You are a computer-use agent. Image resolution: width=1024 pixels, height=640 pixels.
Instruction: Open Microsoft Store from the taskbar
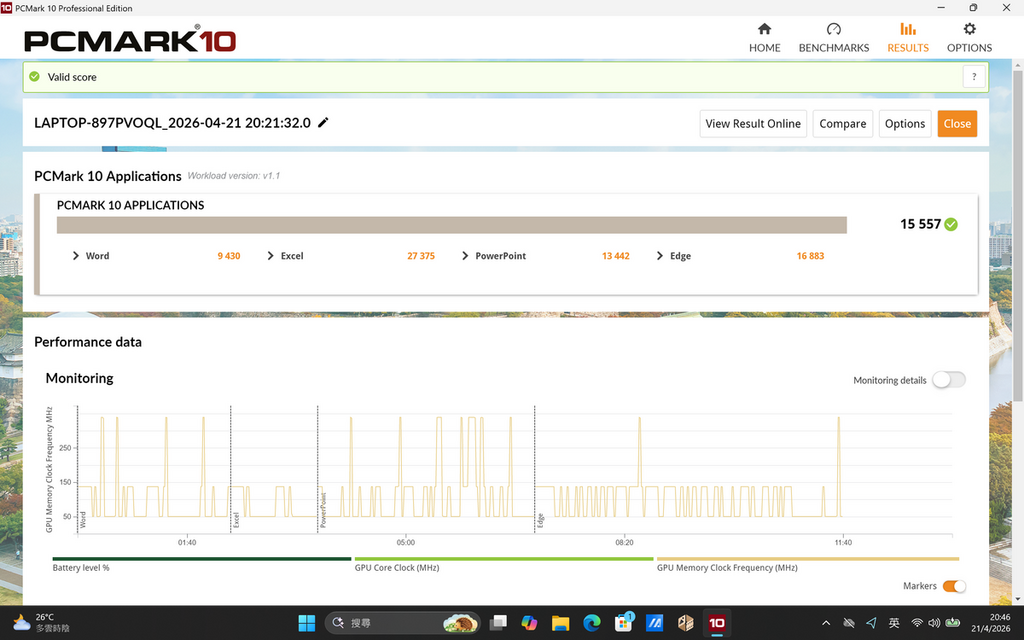623,623
